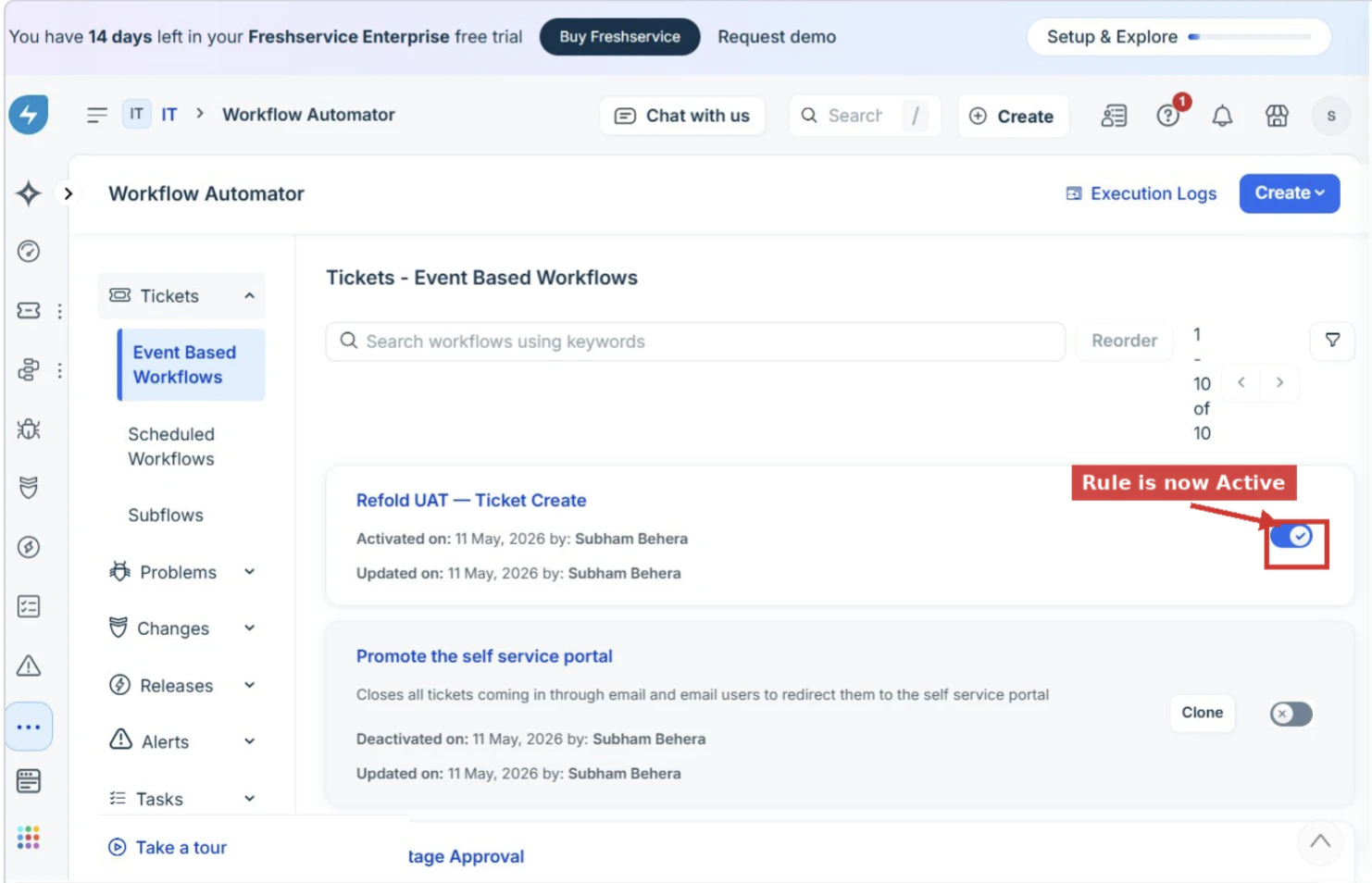Open Promote the self service portal workflow

(484, 656)
